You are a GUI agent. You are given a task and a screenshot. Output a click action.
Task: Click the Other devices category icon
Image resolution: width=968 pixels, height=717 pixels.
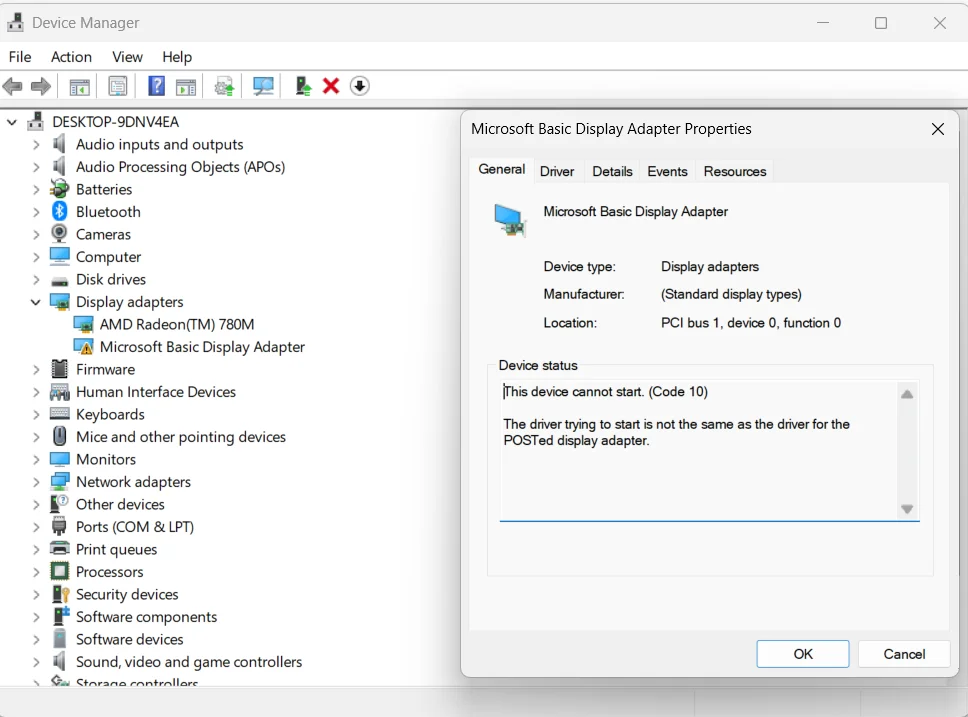pos(60,503)
